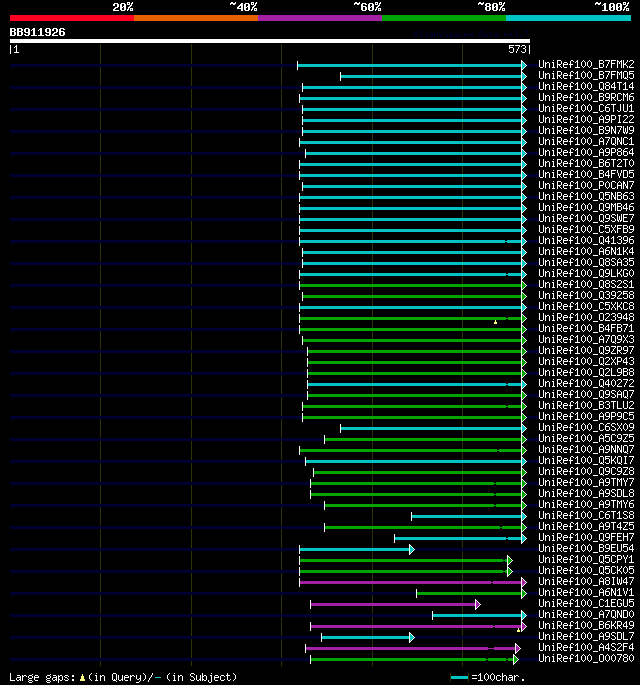Select the UniRef100_Q41396 label

click(586, 240)
